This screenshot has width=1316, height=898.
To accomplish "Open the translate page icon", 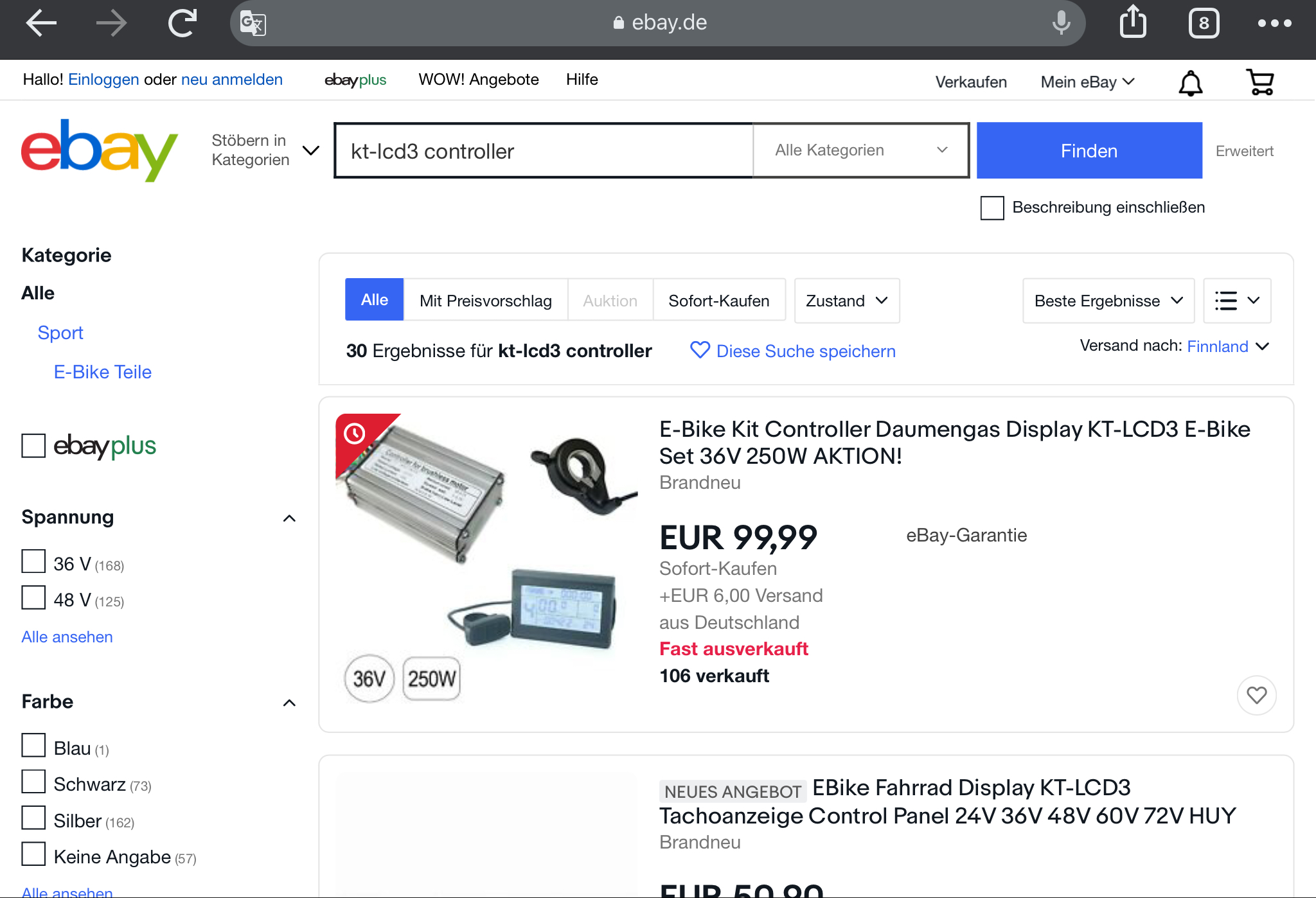I will (253, 24).
